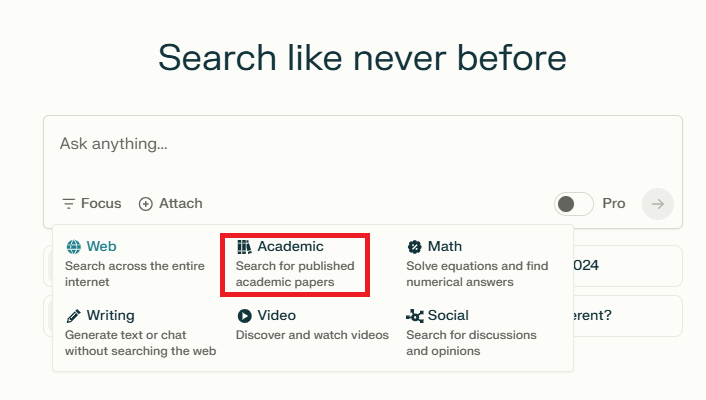Click the Pro label text
Viewport: 706px width, 400px height.
pyautogui.click(x=613, y=204)
